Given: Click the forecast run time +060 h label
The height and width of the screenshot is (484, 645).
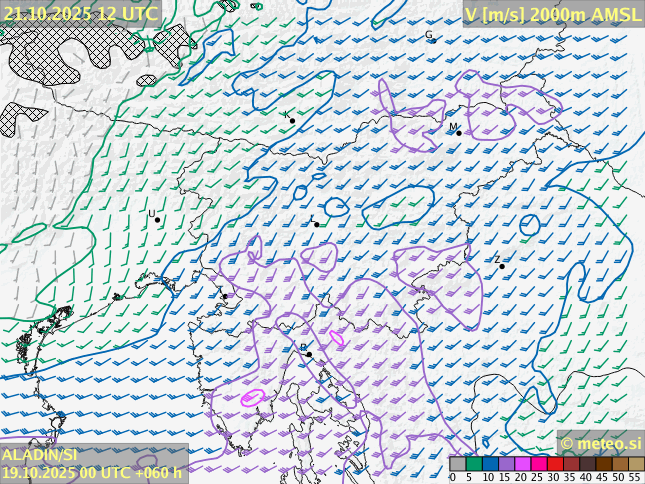Looking at the screenshot, I should [160, 472].
